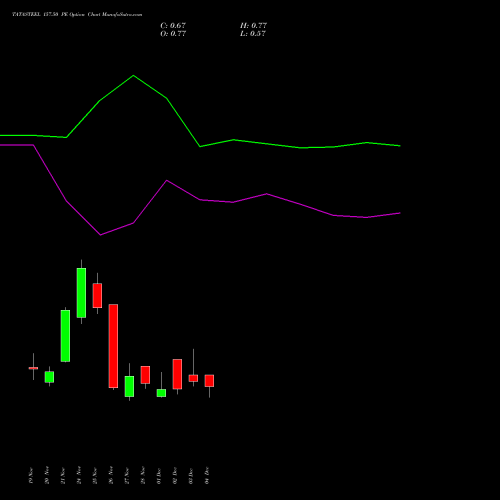The image size is (500, 500).
Task: Select the 27 Nov date label
Action: tap(127, 476)
